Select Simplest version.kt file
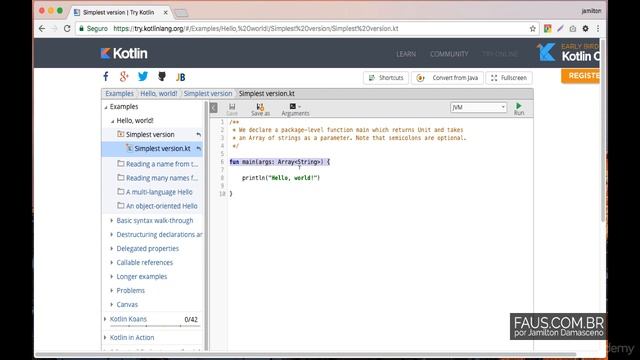The height and width of the screenshot is (360, 640). [x=162, y=149]
